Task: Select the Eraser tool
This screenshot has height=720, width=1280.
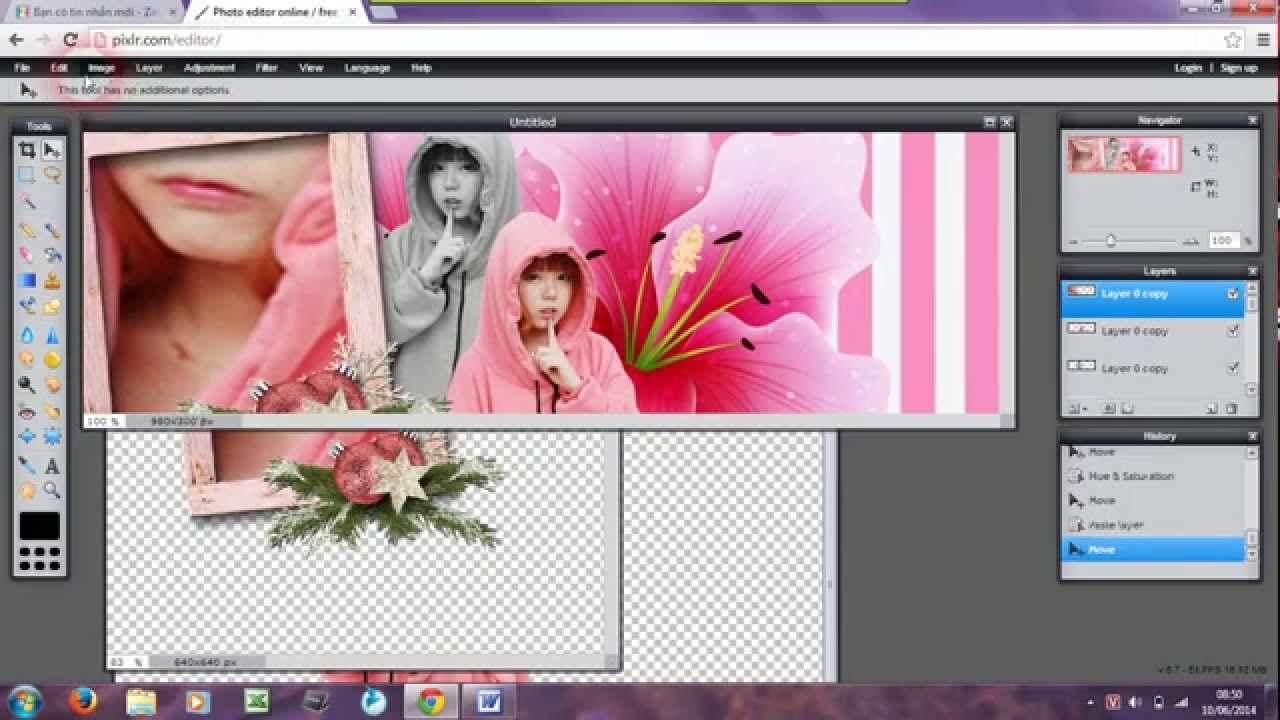Action: pyautogui.click(x=26, y=255)
